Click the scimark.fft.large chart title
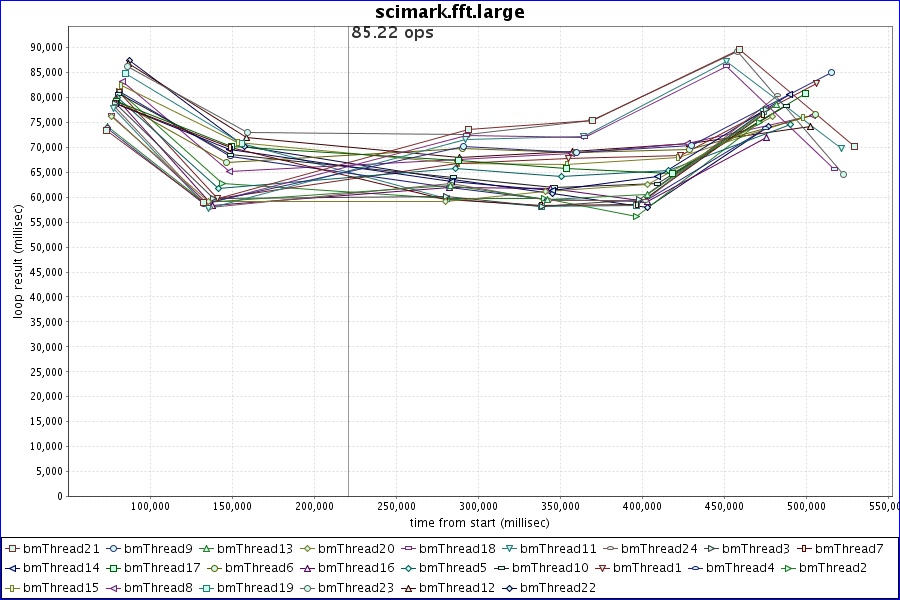The height and width of the screenshot is (600, 900). [449, 12]
